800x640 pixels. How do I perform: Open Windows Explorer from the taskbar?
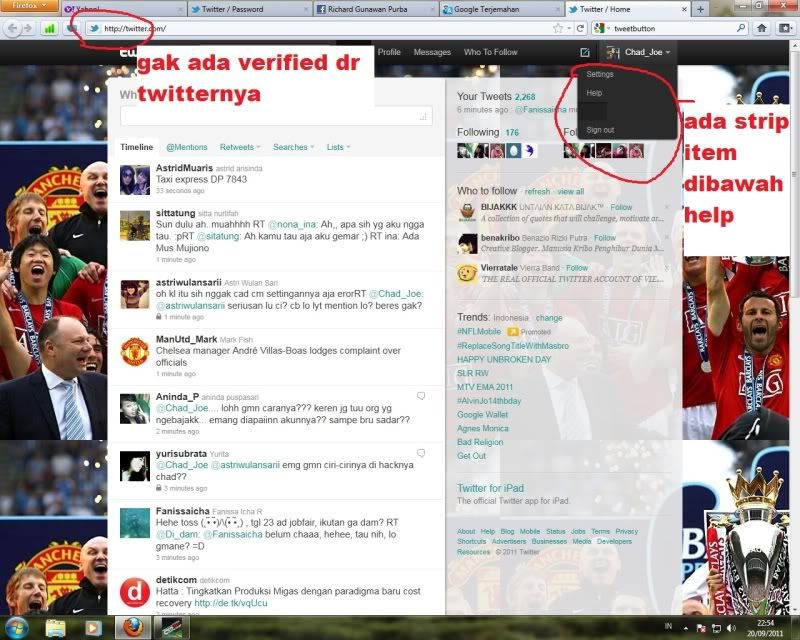pos(55,628)
